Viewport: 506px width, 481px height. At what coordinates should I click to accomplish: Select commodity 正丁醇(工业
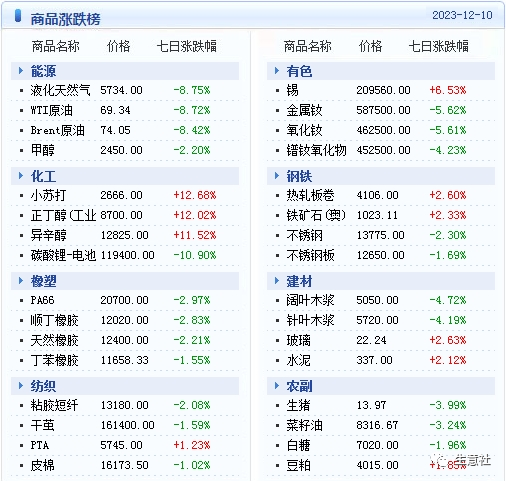tap(63, 215)
